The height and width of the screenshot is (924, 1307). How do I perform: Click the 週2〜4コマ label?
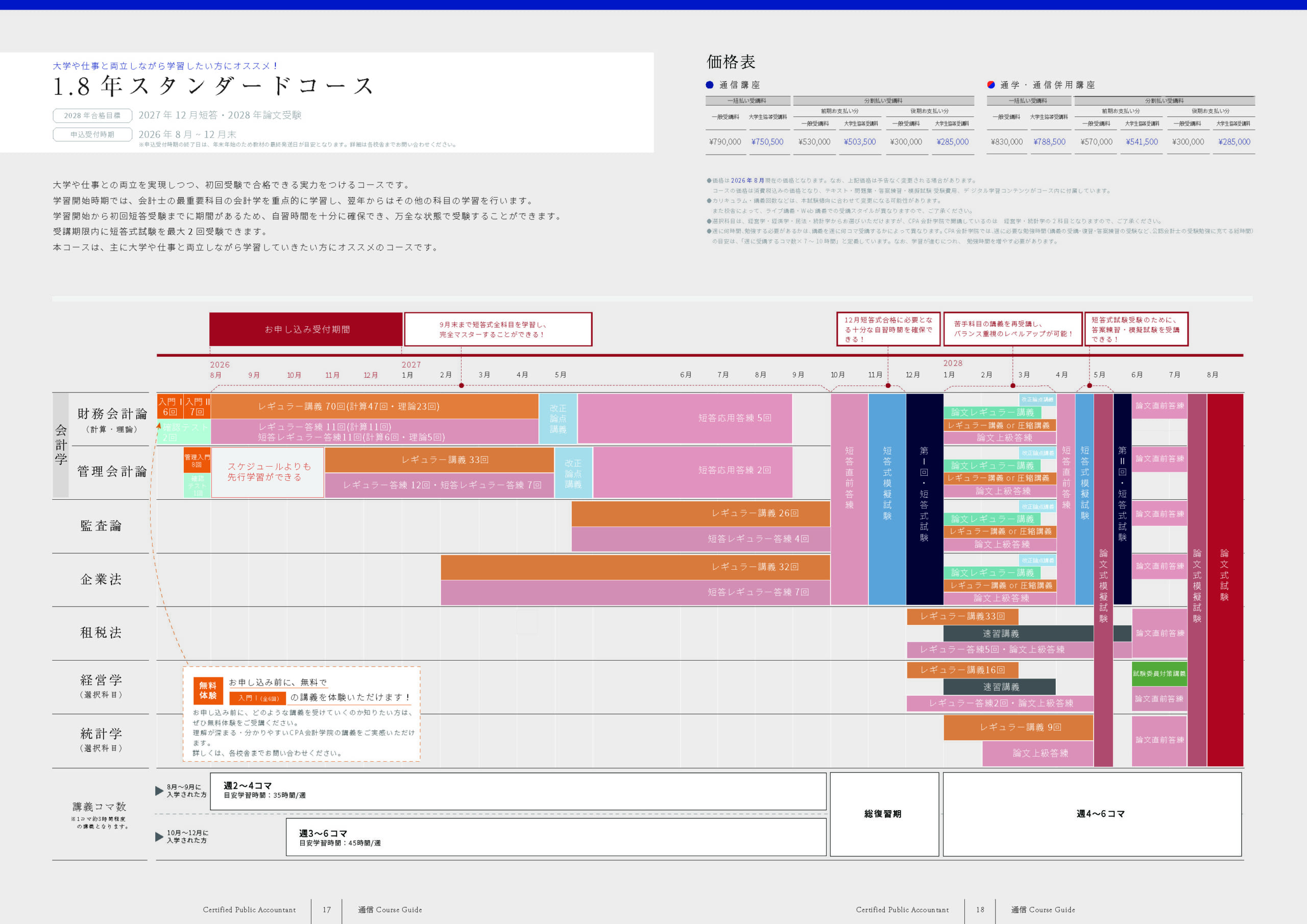[x=248, y=786]
